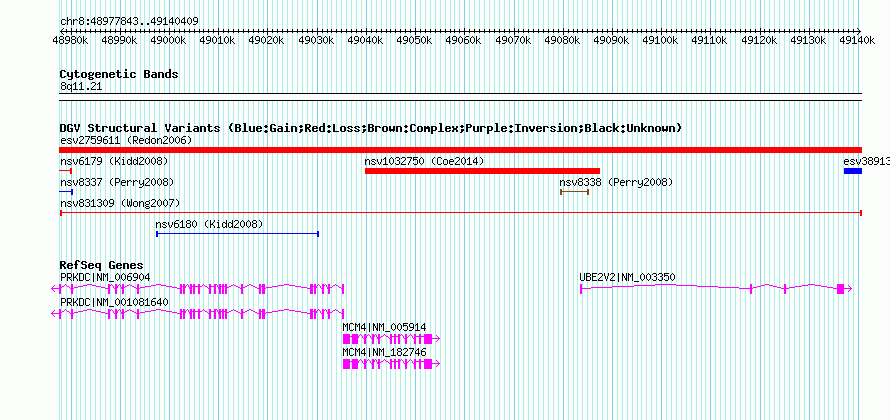The height and width of the screenshot is (420, 890).
Task: Click the 'PRKDC|NM_001081640' label
Action: [114, 302]
